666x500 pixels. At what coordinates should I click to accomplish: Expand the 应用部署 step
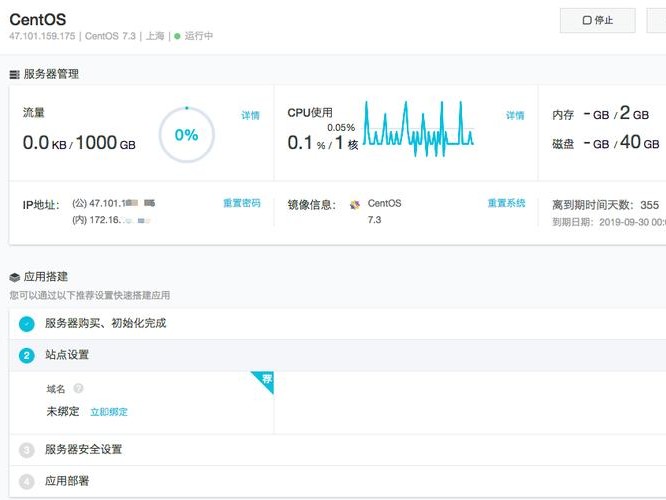tap(338, 481)
